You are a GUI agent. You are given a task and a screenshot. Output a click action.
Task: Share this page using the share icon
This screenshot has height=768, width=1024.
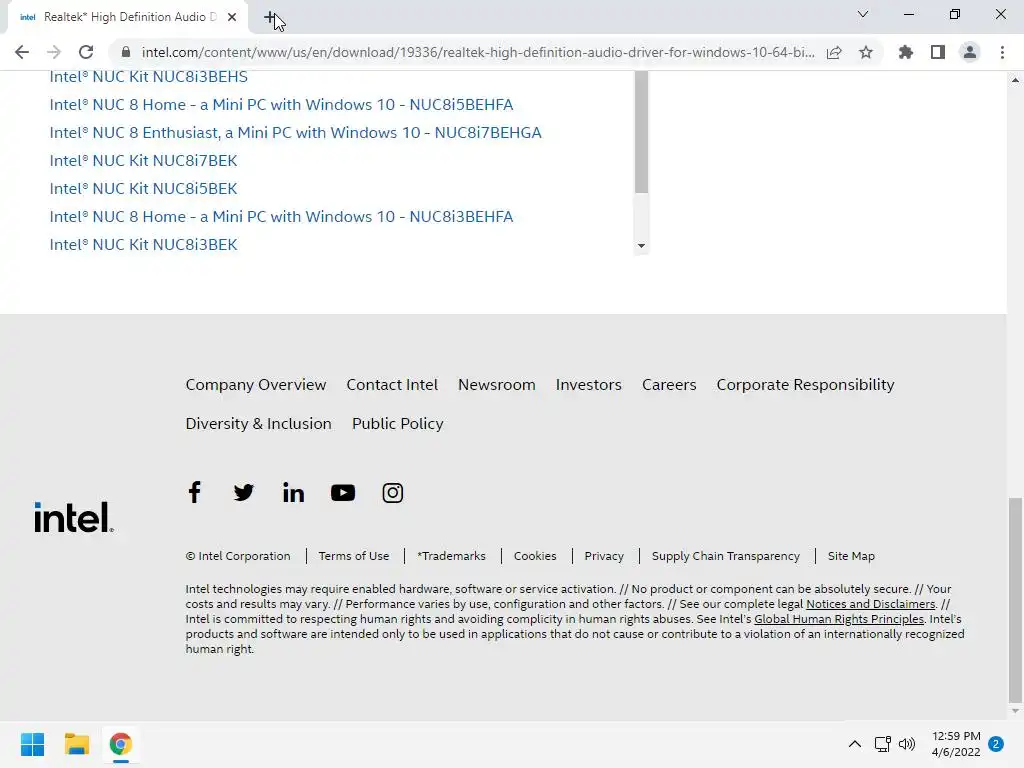pos(834,52)
